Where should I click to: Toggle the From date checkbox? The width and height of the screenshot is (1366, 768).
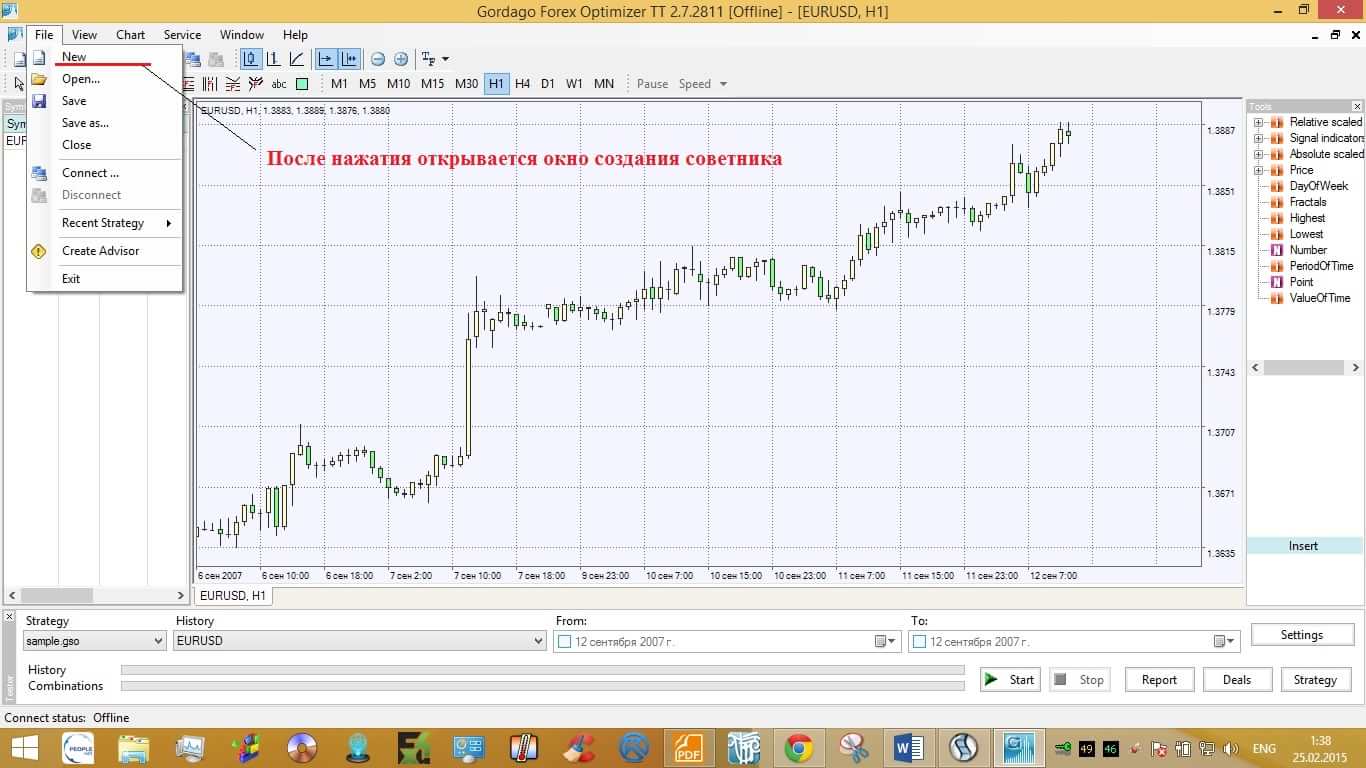[x=565, y=641]
